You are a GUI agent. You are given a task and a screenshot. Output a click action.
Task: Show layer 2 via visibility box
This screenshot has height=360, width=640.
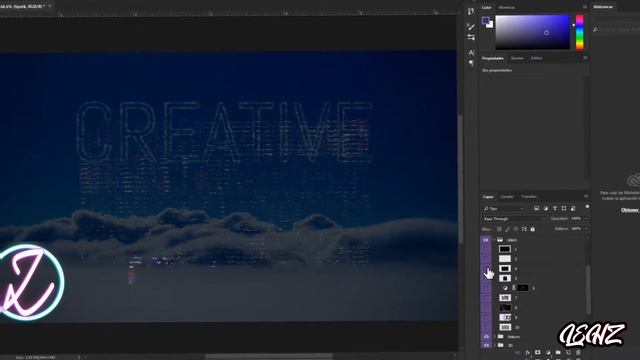(486, 259)
